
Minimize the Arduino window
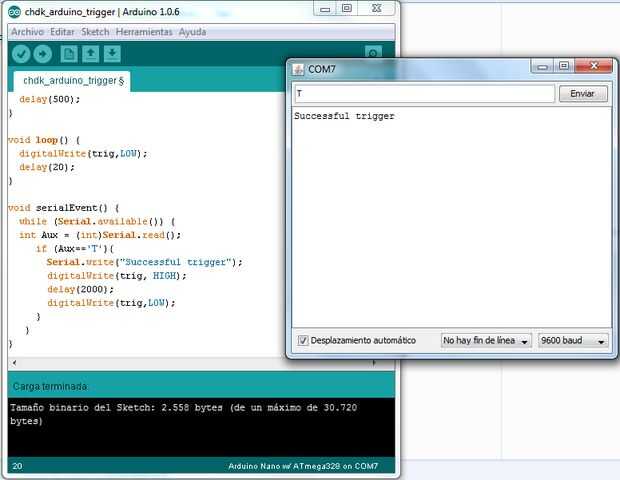(325, 9)
